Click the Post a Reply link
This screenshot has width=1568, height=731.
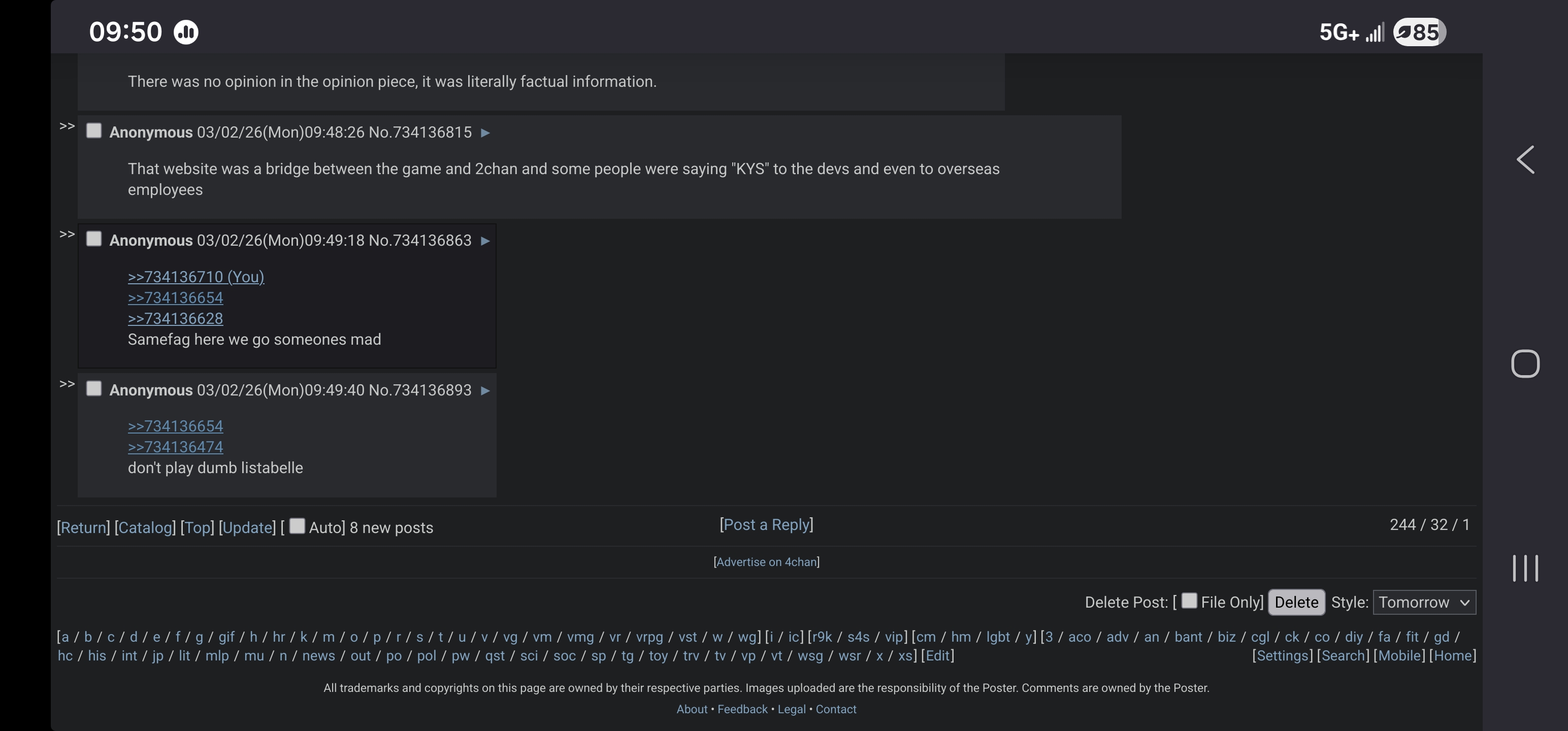pyautogui.click(x=766, y=525)
